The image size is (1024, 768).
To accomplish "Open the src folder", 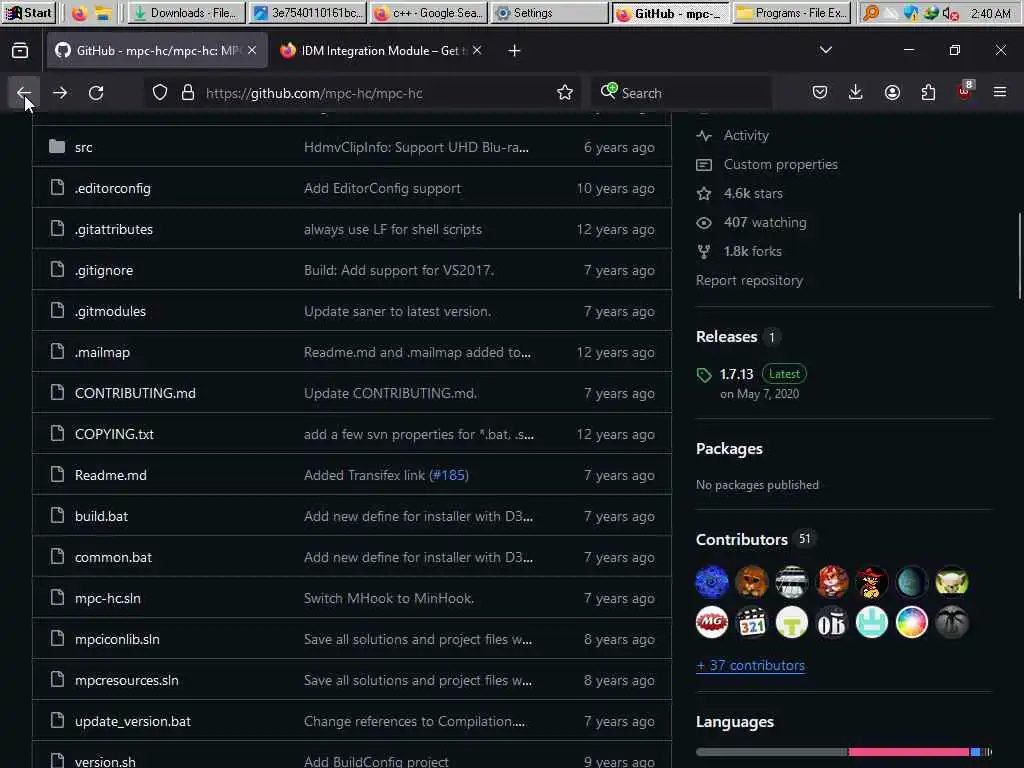I will click(x=84, y=148).
